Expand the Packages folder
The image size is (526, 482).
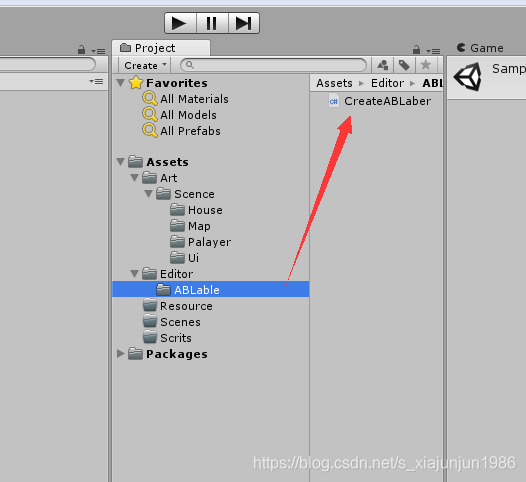tap(120, 354)
